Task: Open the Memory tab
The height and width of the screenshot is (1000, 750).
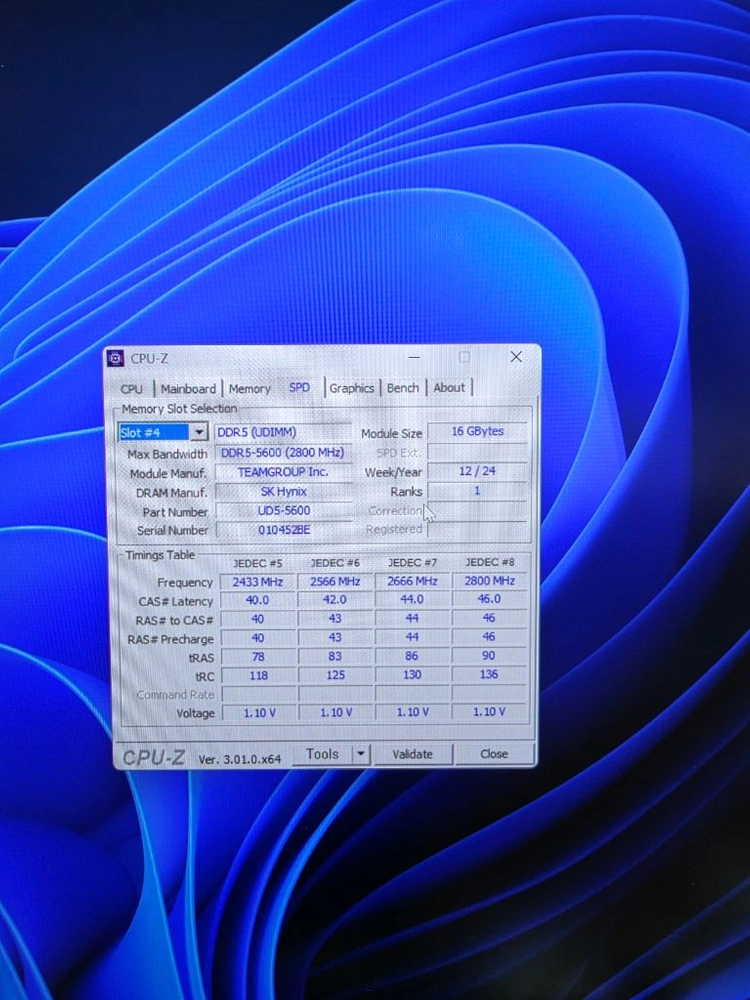Action: tap(249, 388)
